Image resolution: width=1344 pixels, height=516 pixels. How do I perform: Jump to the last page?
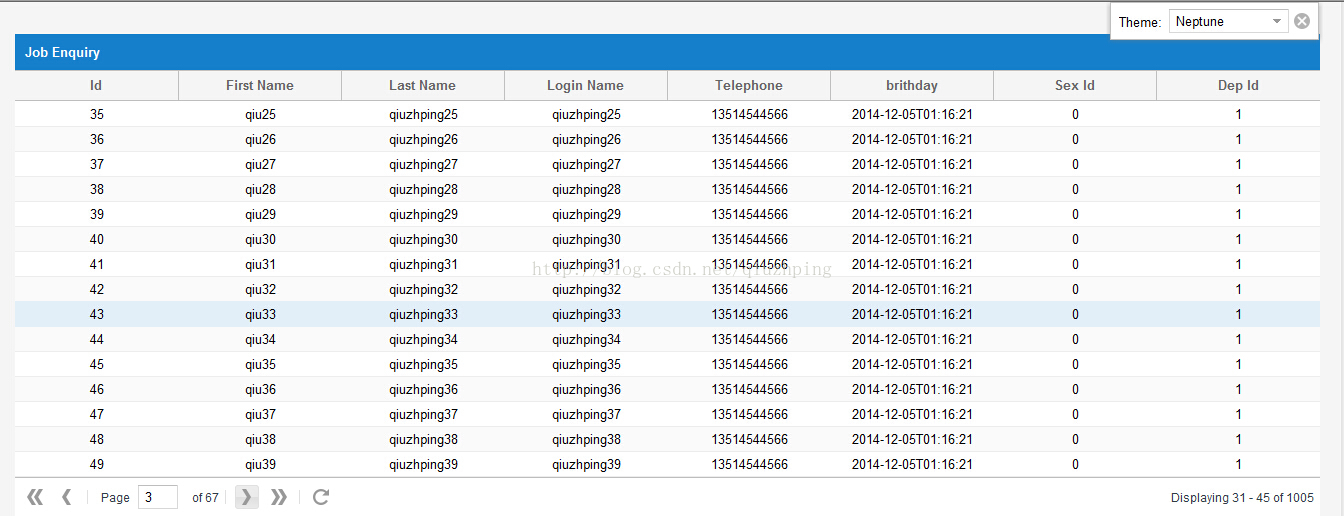pos(279,497)
